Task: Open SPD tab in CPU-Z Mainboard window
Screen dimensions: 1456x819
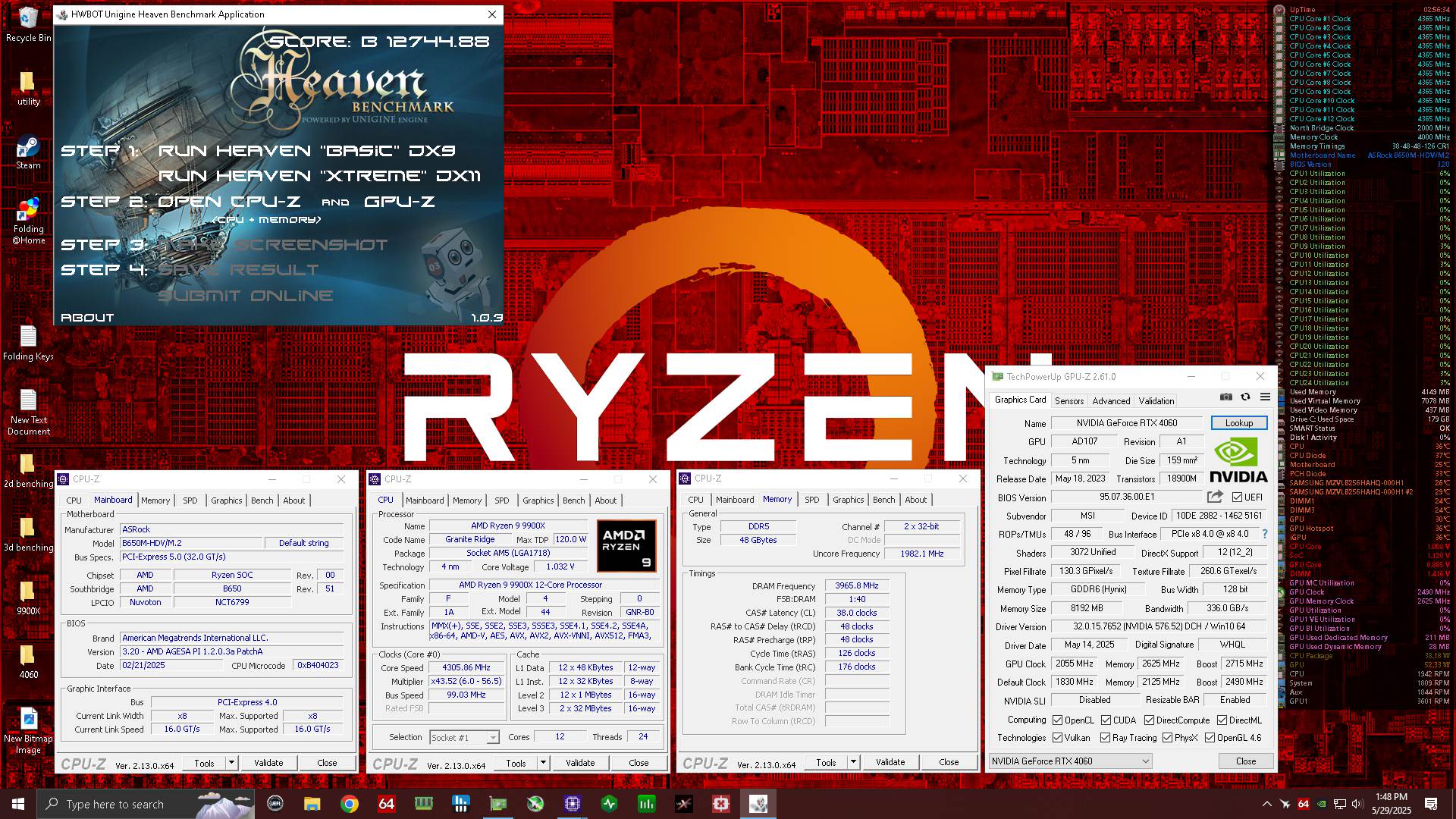Action: (190, 500)
